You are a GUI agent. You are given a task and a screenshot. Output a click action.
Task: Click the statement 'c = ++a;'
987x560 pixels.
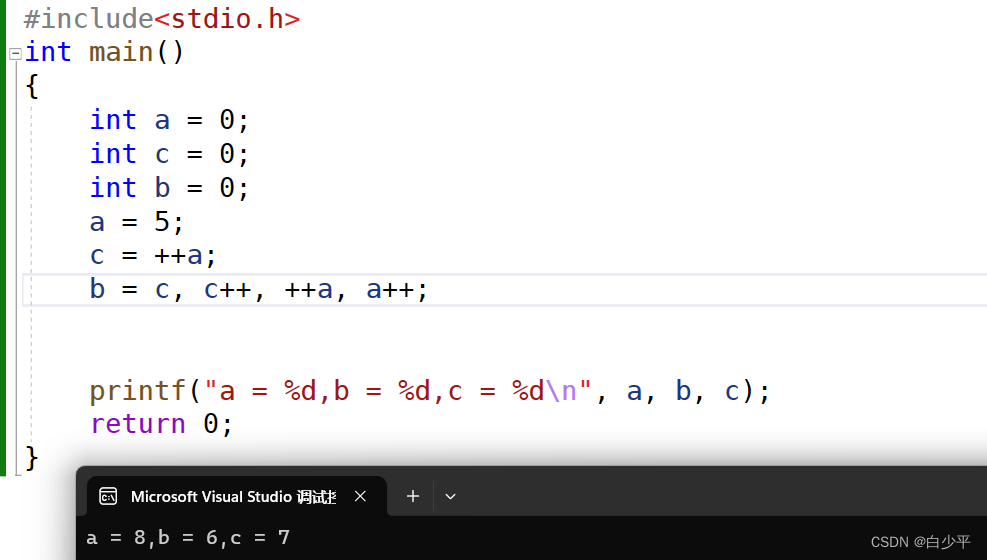[x=153, y=255]
